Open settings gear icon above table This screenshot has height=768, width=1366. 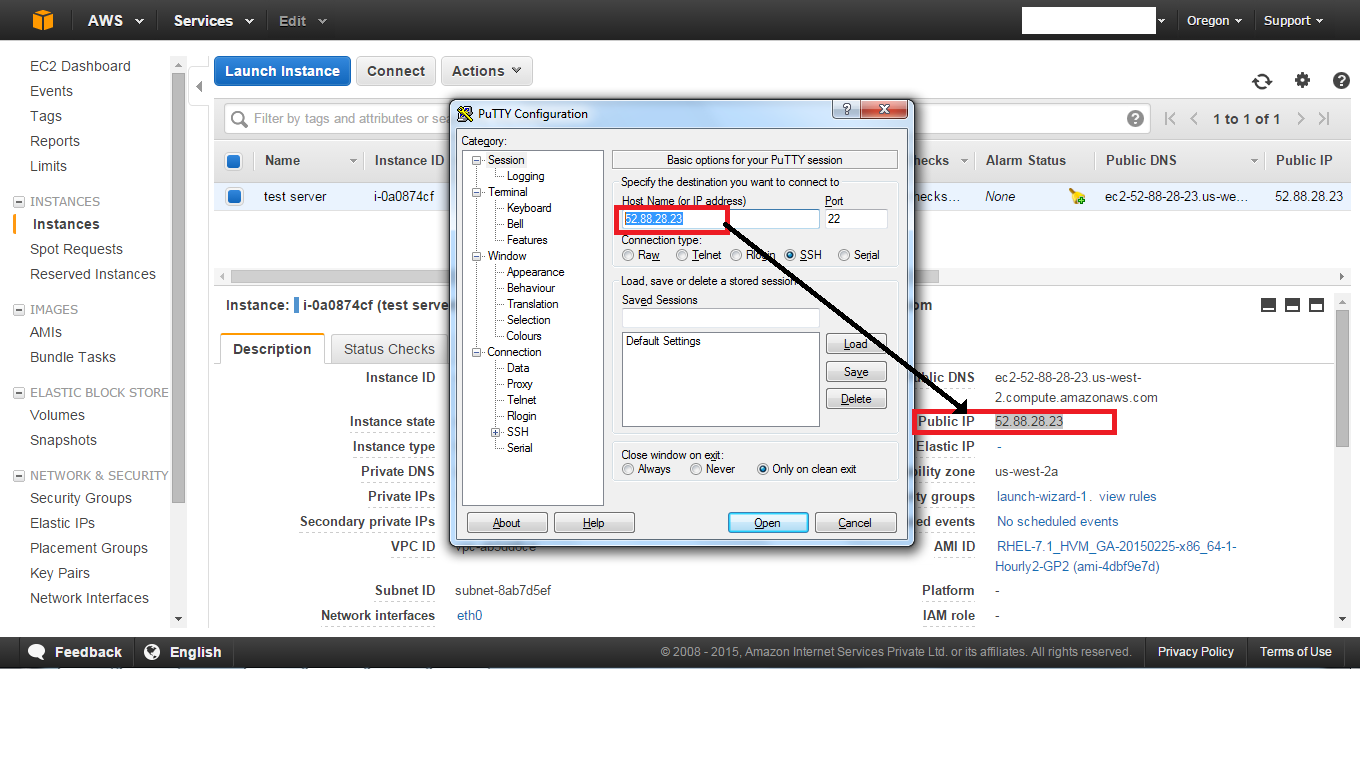coord(1302,80)
